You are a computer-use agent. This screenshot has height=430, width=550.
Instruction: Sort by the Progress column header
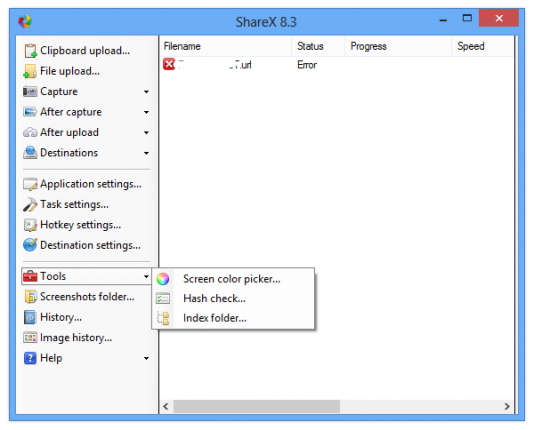coord(398,46)
